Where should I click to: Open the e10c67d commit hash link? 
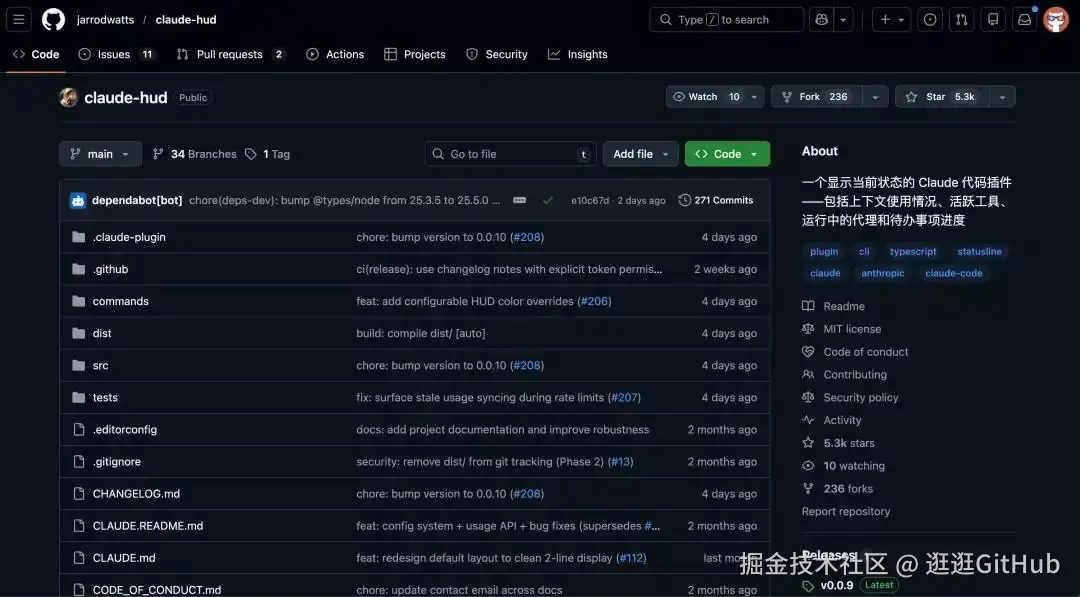click(x=590, y=200)
